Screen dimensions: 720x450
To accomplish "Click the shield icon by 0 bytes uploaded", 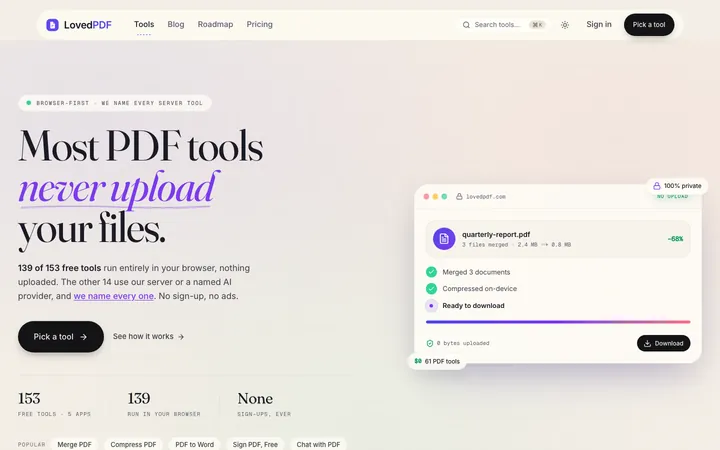I will 430,343.
